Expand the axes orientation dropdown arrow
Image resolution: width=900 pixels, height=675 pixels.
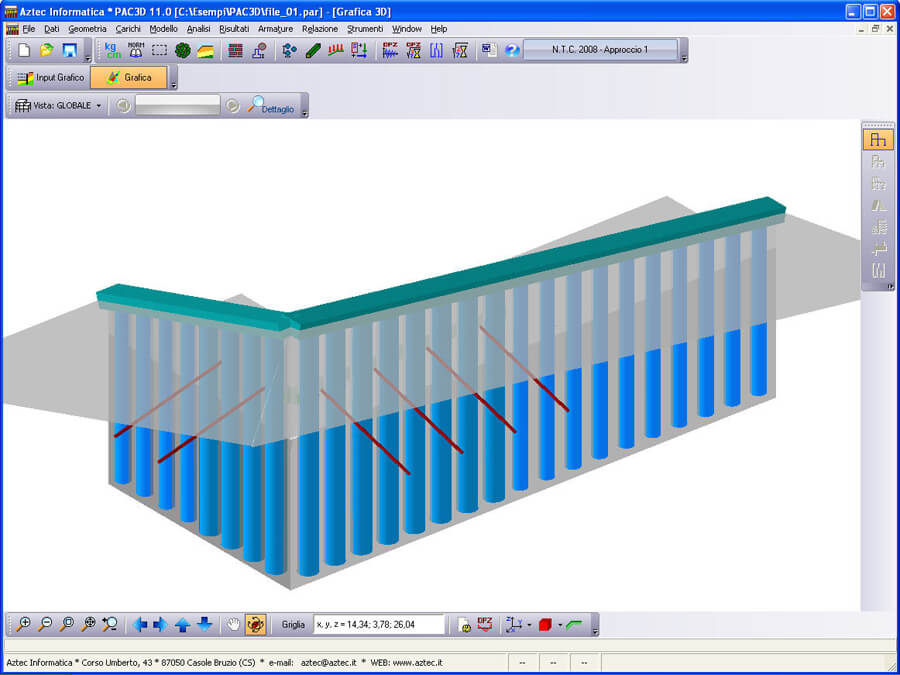pos(529,625)
